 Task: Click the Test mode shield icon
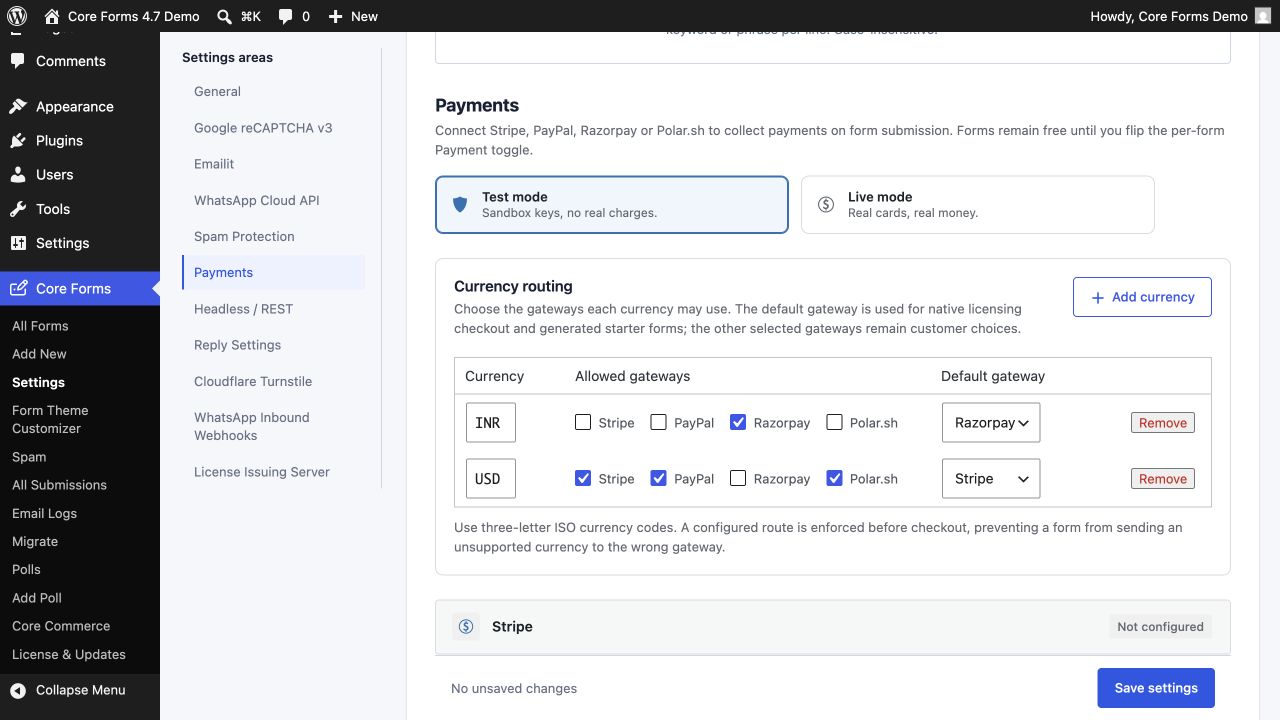pyautogui.click(x=460, y=205)
